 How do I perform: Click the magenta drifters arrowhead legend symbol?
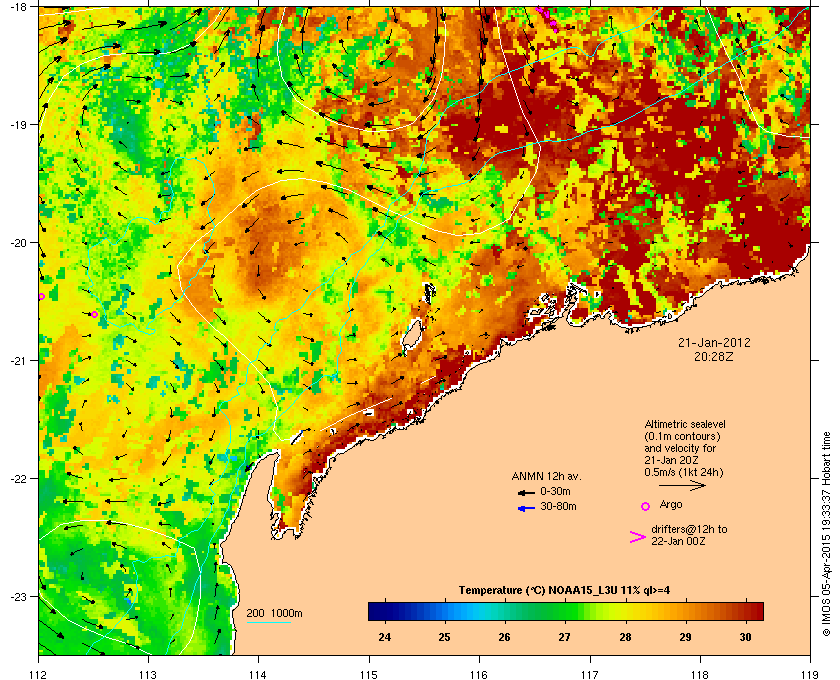(x=638, y=537)
